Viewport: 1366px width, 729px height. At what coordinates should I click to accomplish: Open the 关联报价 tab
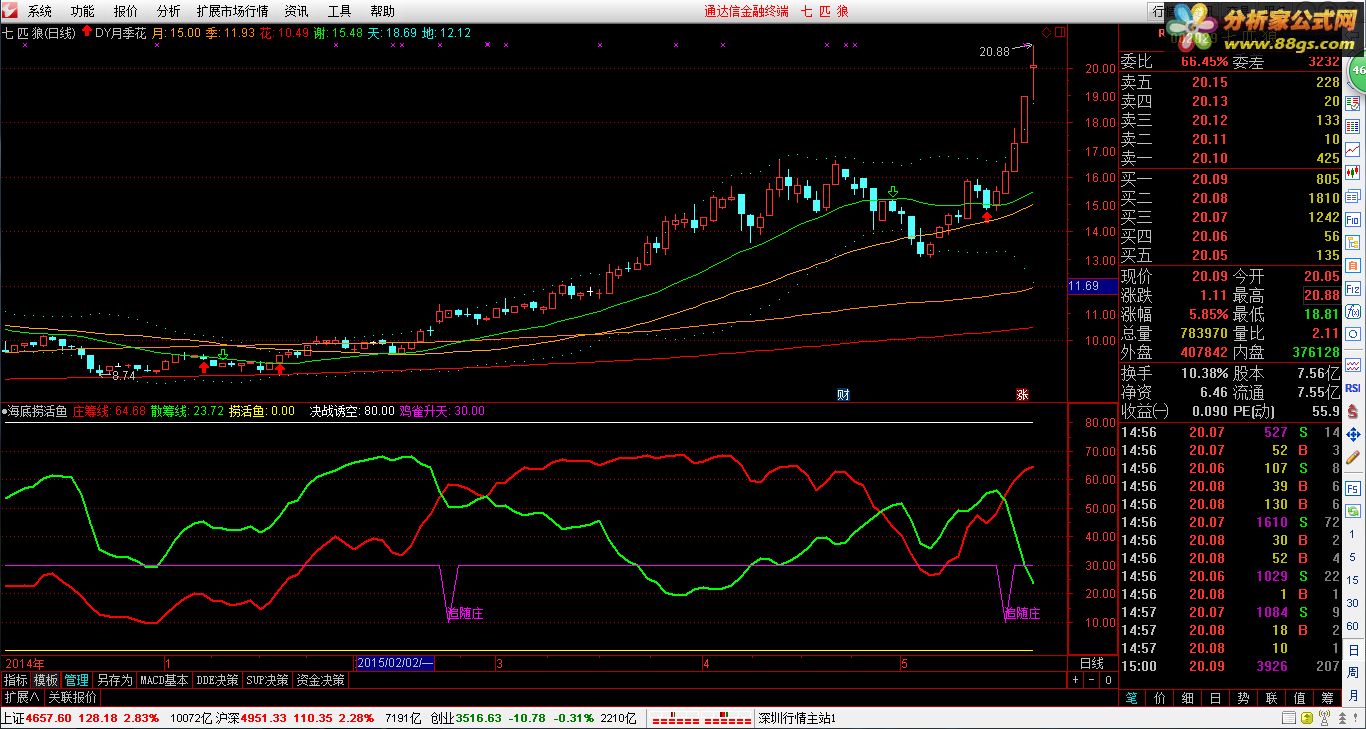73,697
